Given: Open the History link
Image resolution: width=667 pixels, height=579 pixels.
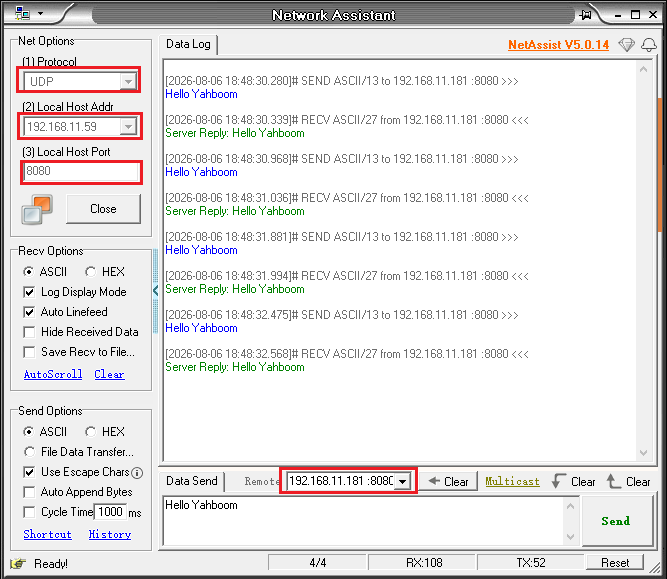Looking at the screenshot, I should click(x=110, y=534).
